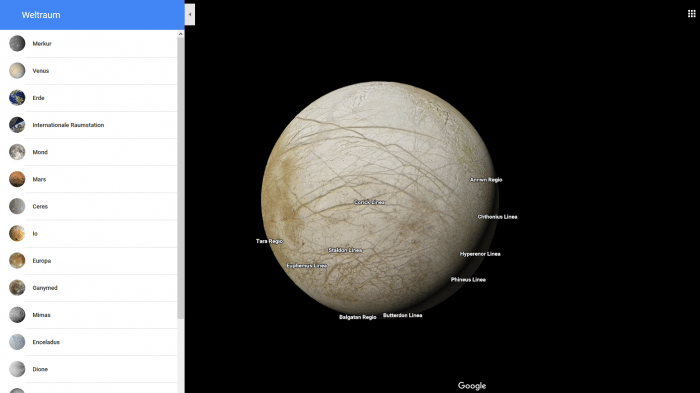
Task: Open the Enceladus list entry
Action: click(88, 342)
